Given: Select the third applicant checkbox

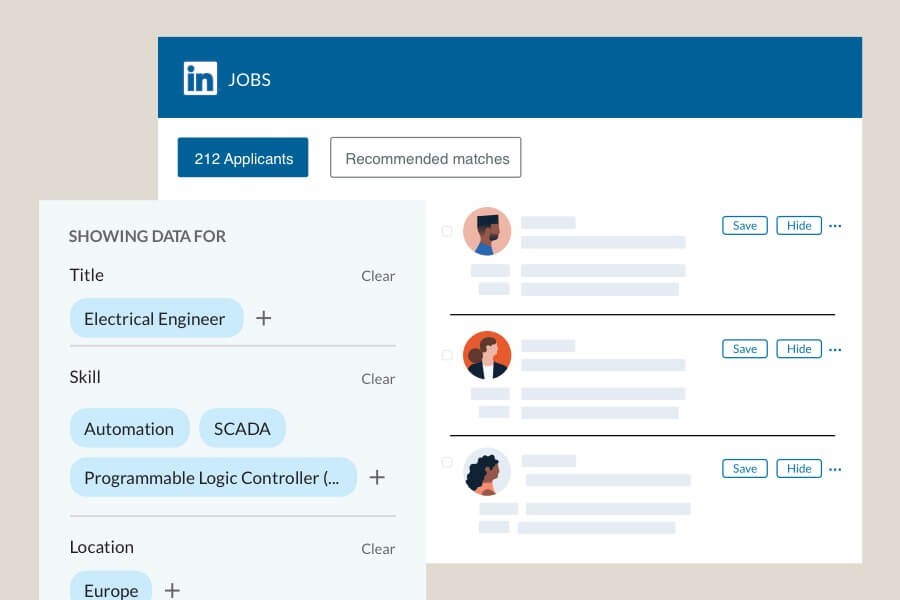Looking at the screenshot, I should 447,462.
